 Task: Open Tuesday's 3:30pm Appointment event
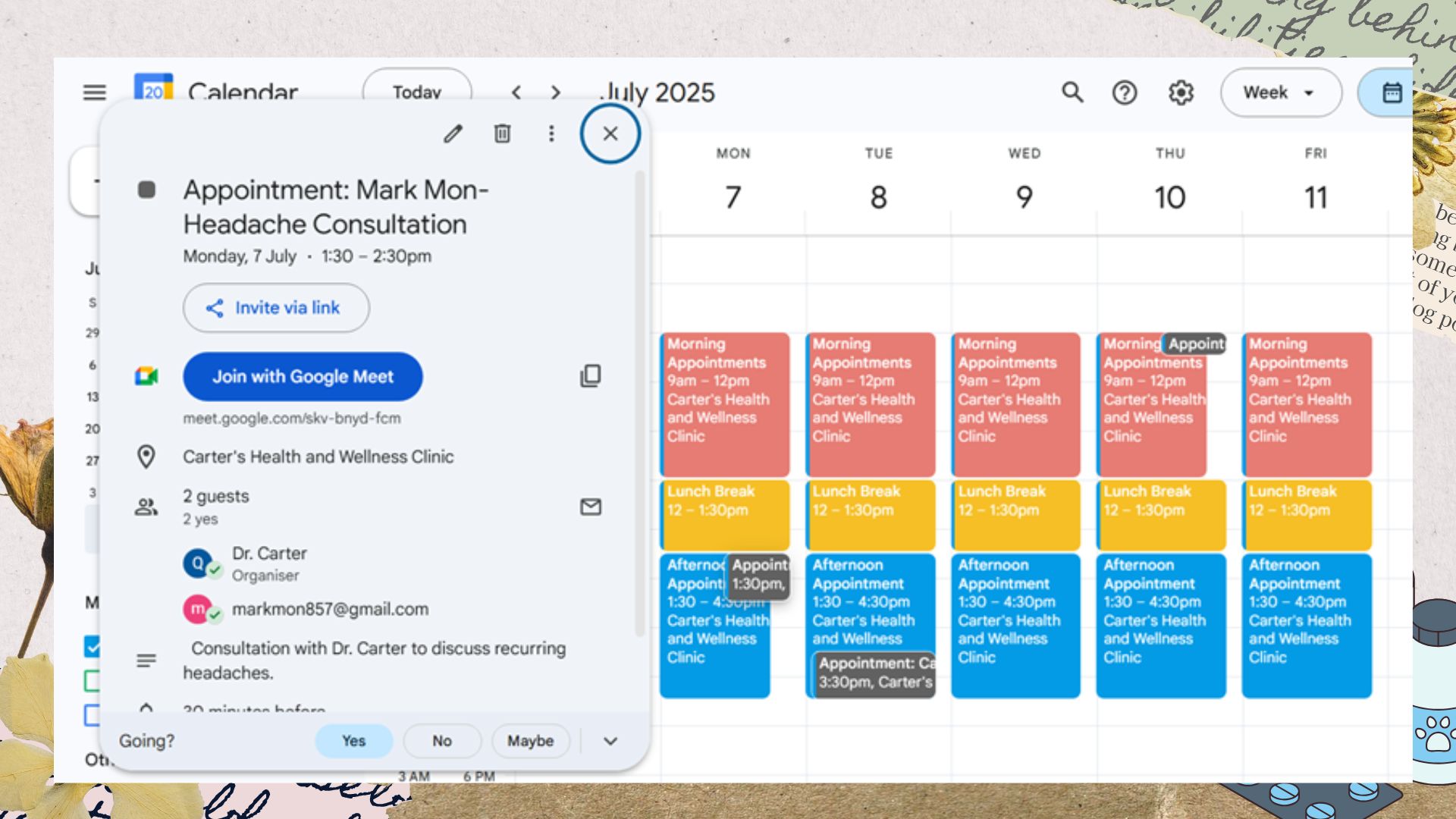(875, 674)
